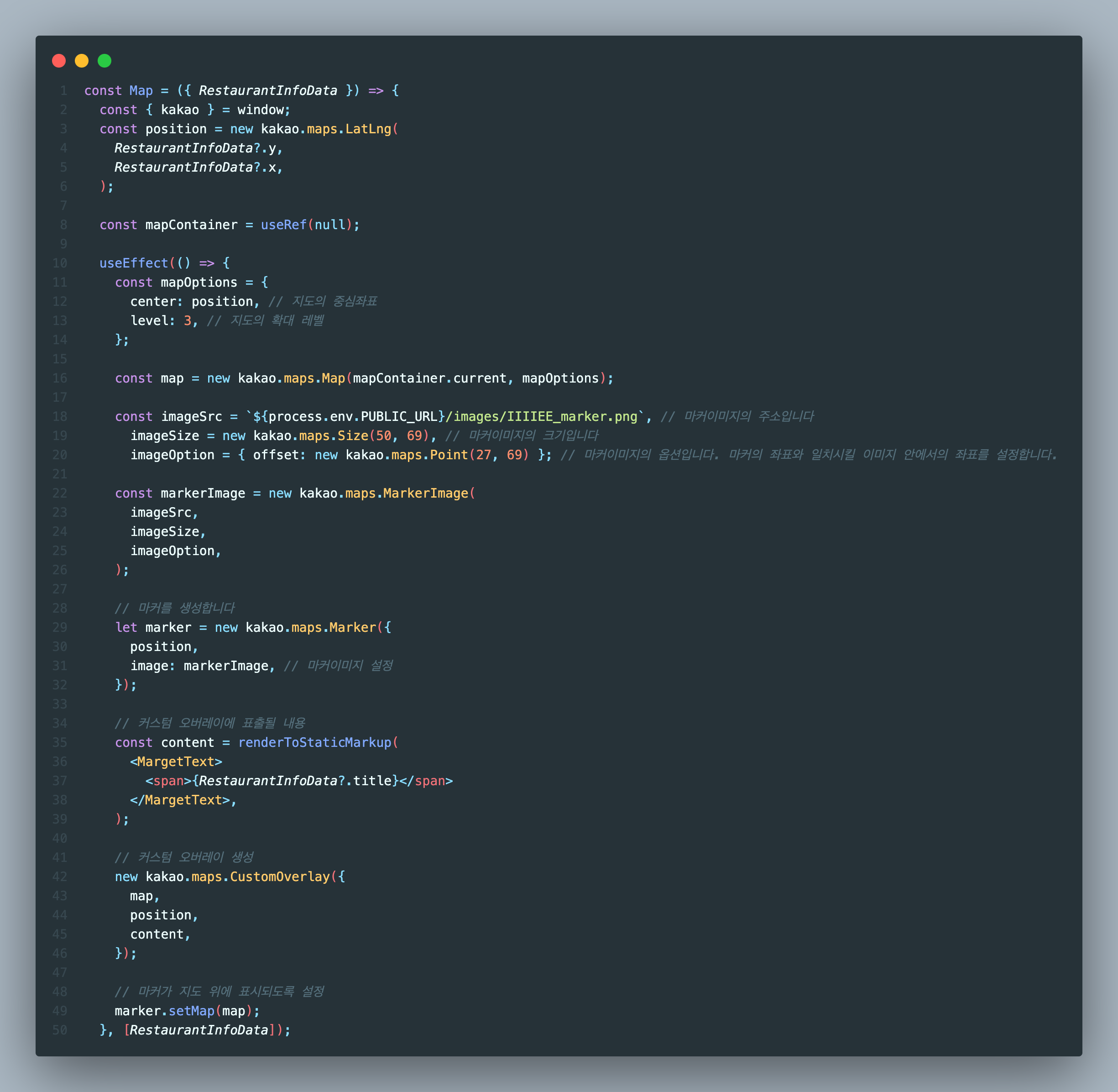
Task: Click renderToStaticMarkup function call
Action: (315, 743)
